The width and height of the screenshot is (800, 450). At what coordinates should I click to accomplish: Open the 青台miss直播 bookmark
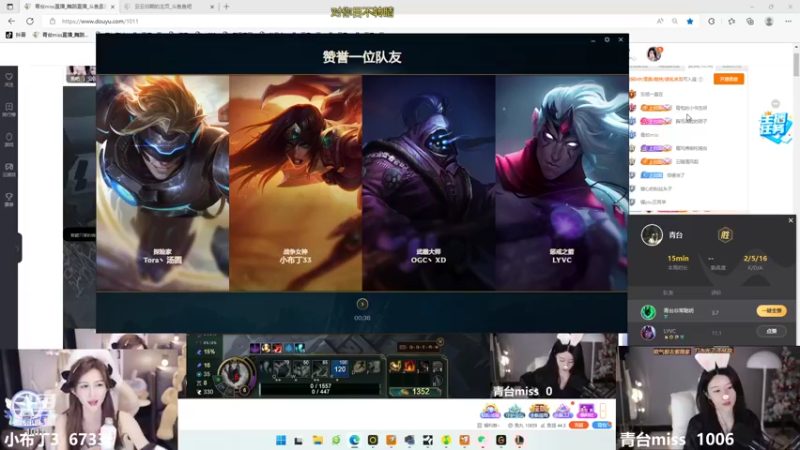pyautogui.click(x=60, y=35)
